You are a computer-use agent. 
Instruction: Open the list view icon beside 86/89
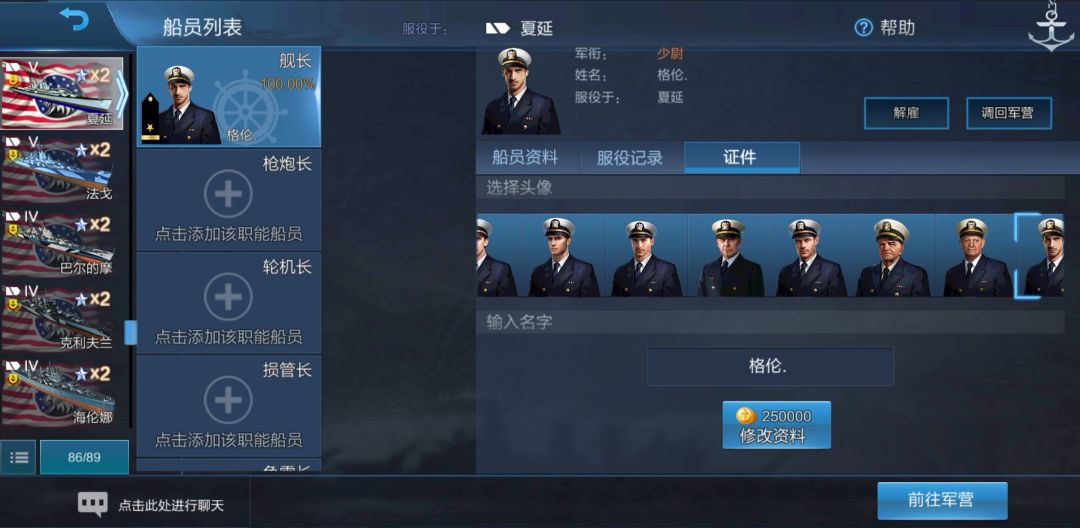click(19, 457)
